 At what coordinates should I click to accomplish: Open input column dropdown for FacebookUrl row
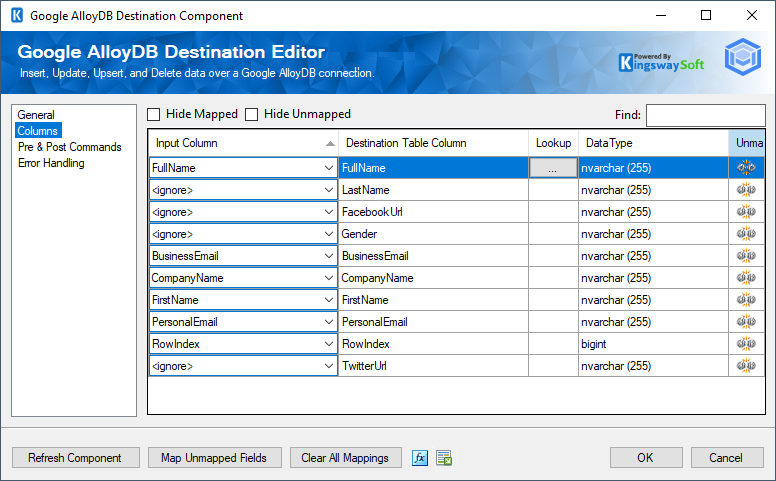(x=329, y=212)
